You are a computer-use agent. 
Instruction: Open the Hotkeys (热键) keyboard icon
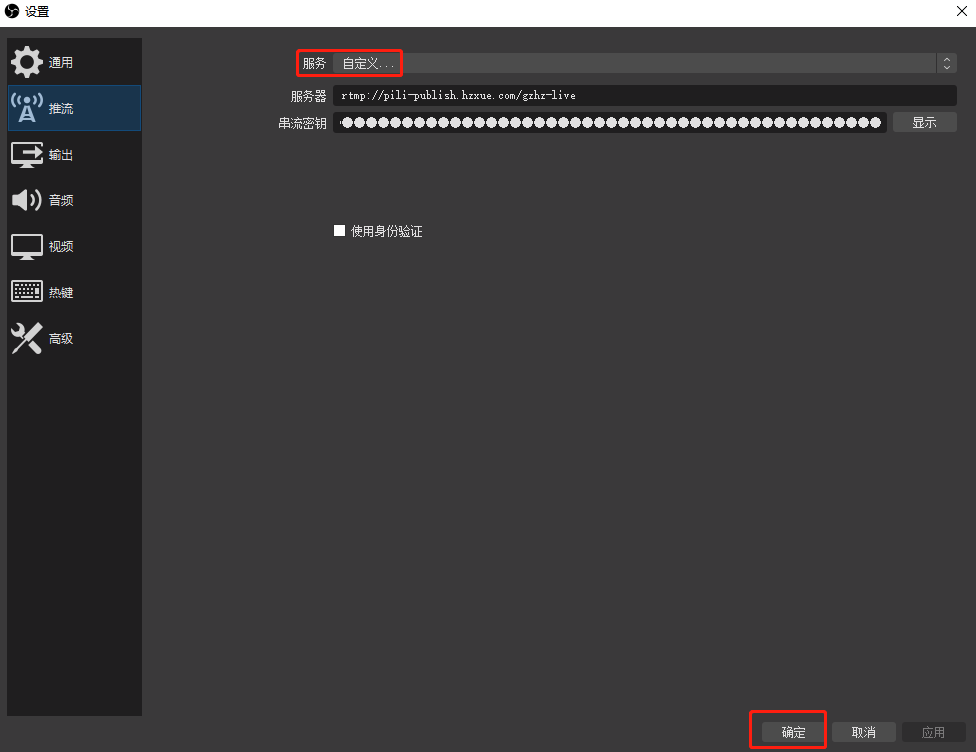pos(27,292)
